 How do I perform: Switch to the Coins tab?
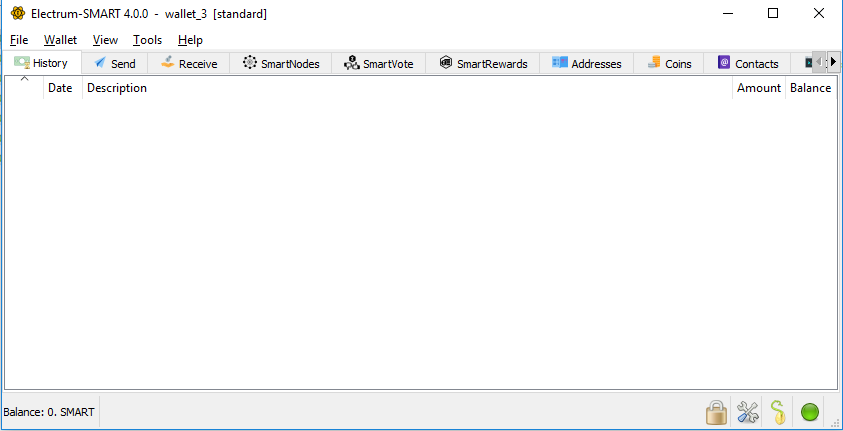click(x=669, y=63)
